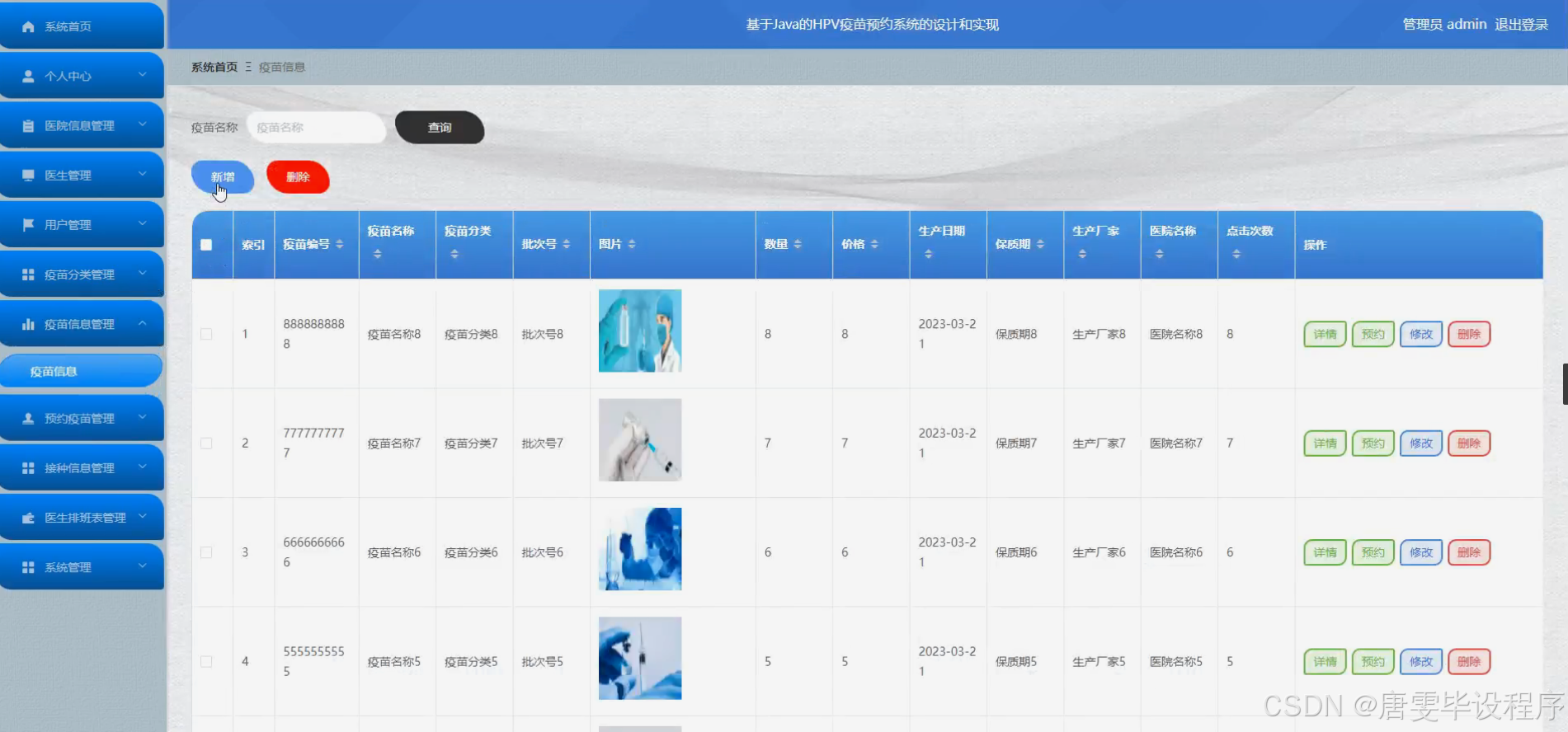Click 修改 for 疫苗名称7 row

pos(1420,443)
